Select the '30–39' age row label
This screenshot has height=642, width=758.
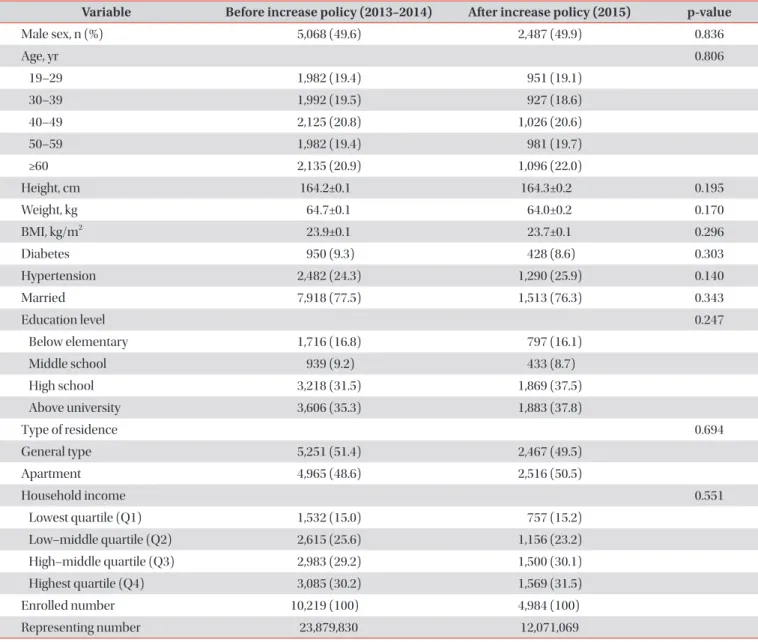(x=45, y=100)
